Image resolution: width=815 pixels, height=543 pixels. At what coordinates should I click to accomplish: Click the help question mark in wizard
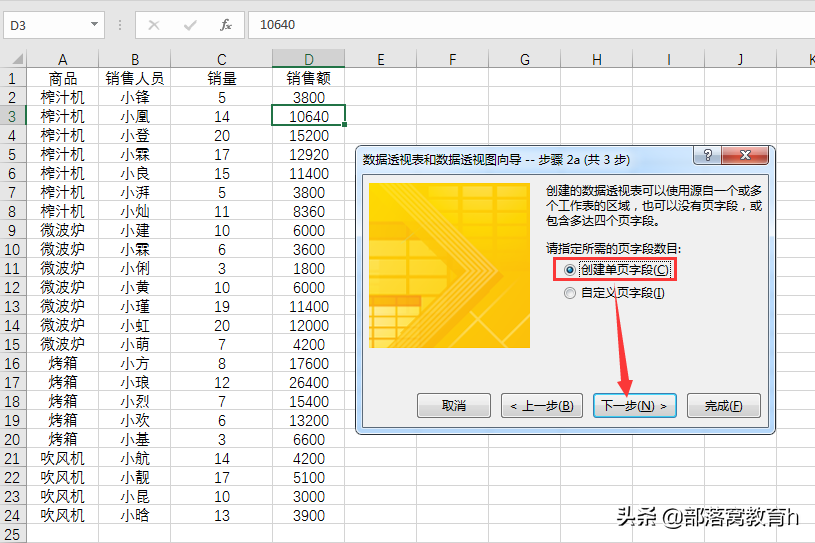(707, 155)
